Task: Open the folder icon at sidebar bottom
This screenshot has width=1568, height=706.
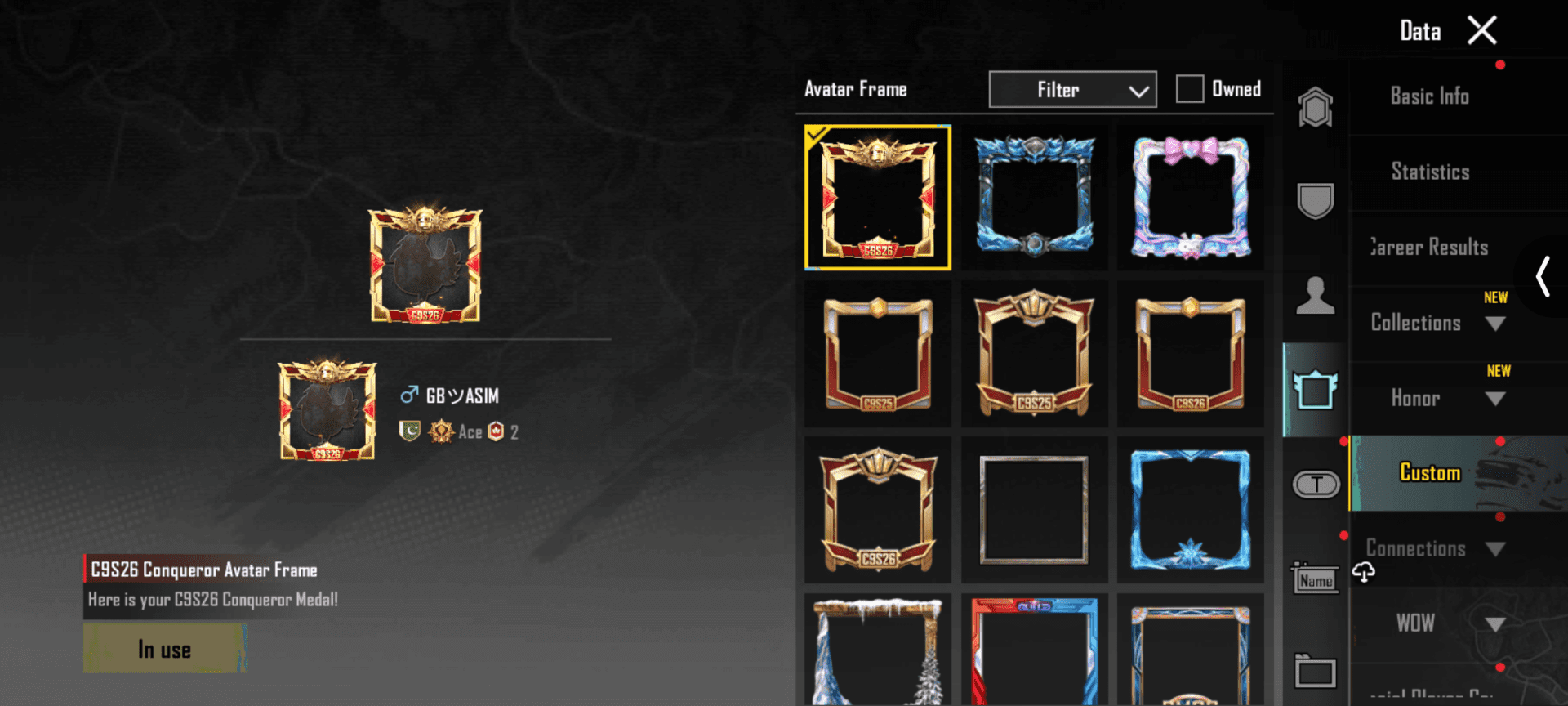Action: click(1315, 672)
